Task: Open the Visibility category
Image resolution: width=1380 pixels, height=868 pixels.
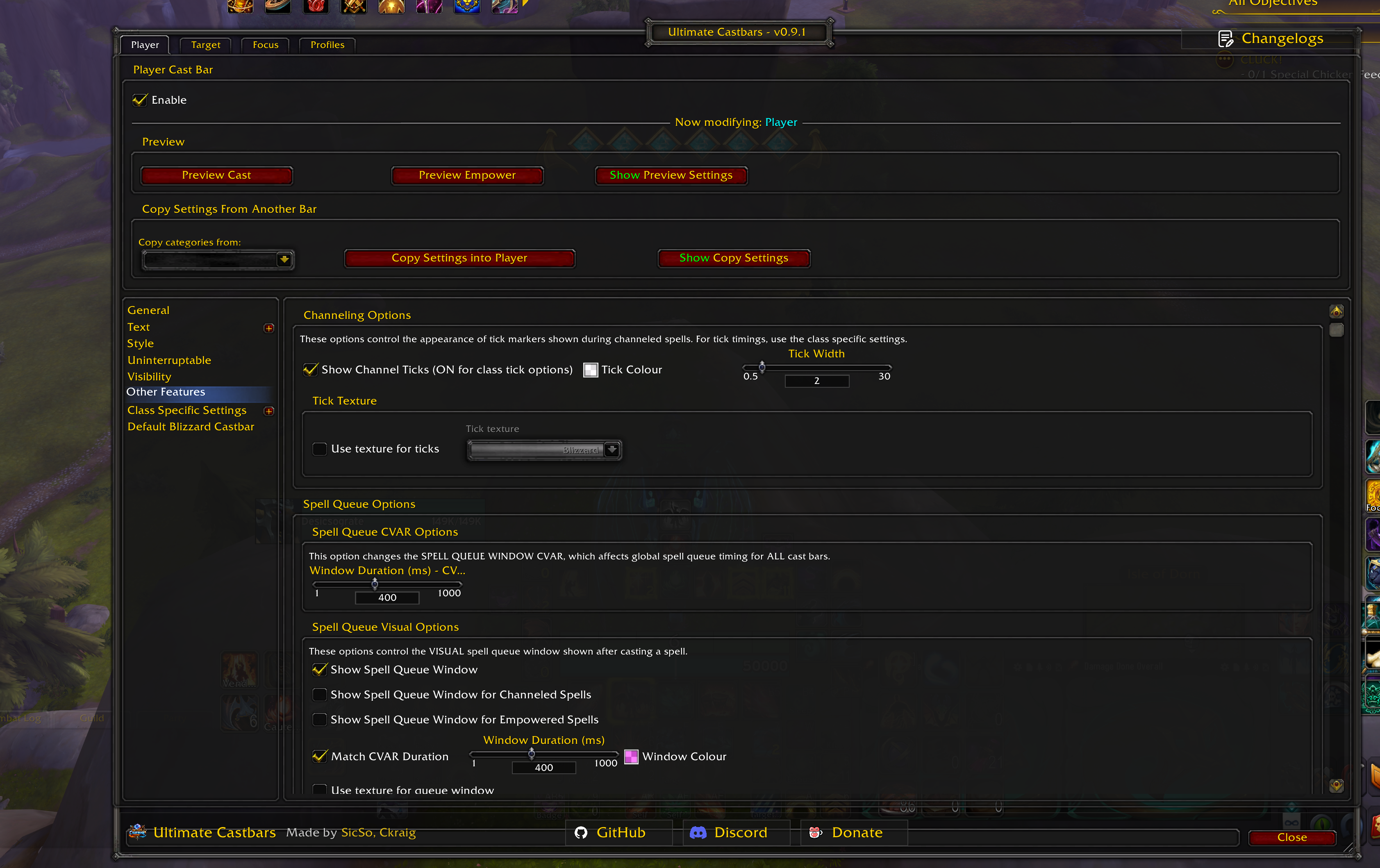Action: 149,377
